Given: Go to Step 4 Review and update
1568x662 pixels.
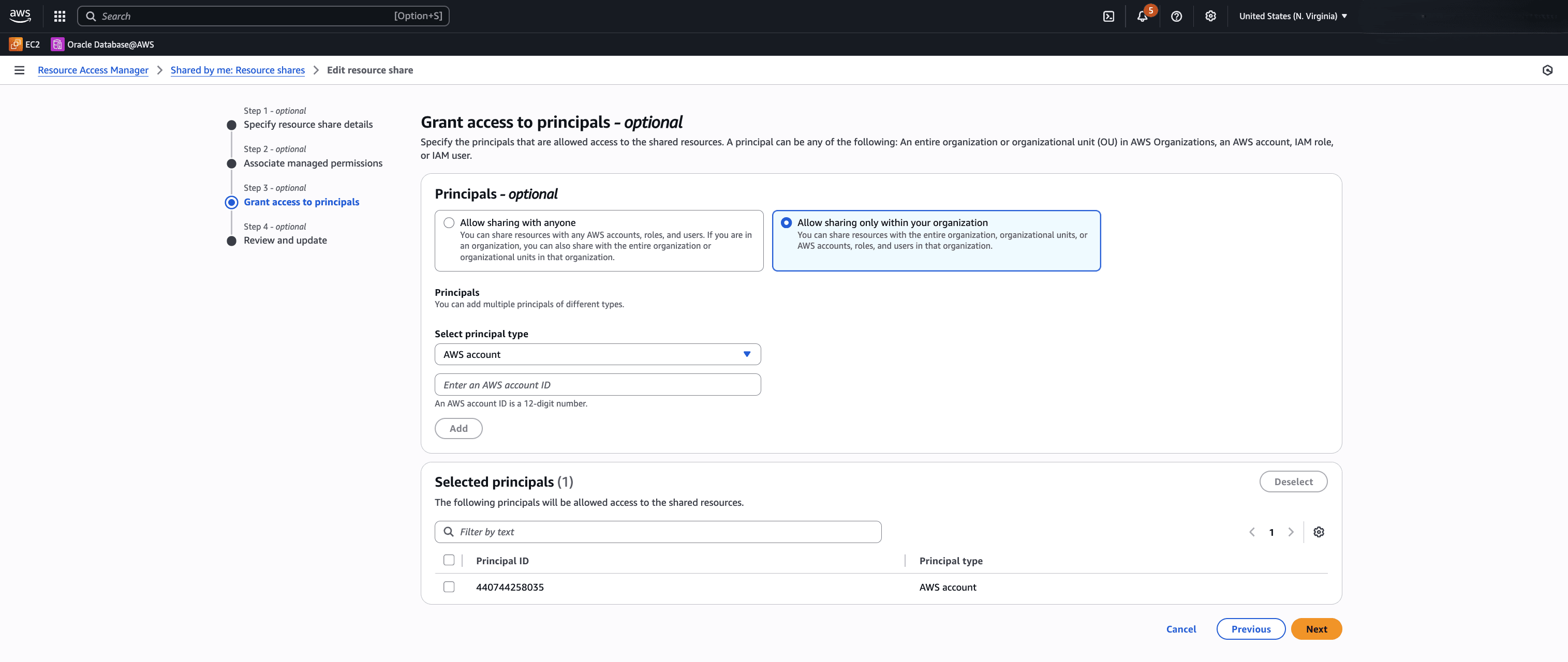Looking at the screenshot, I should (x=285, y=240).
